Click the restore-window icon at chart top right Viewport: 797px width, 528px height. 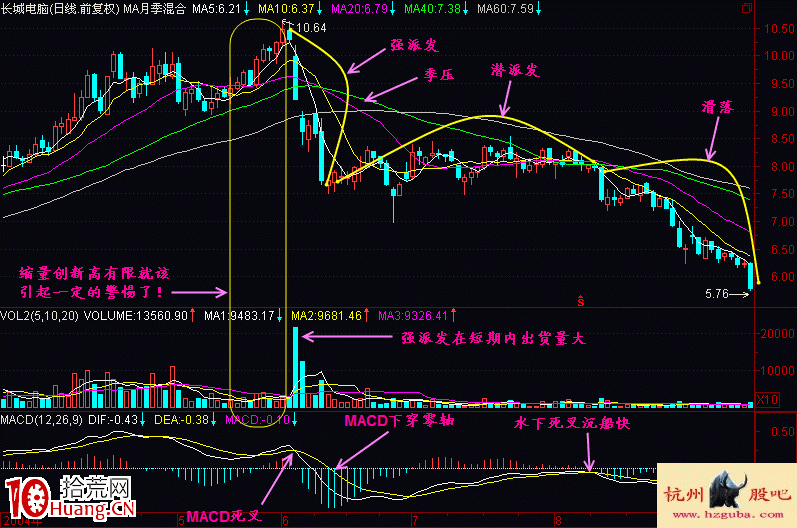coord(747,8)
